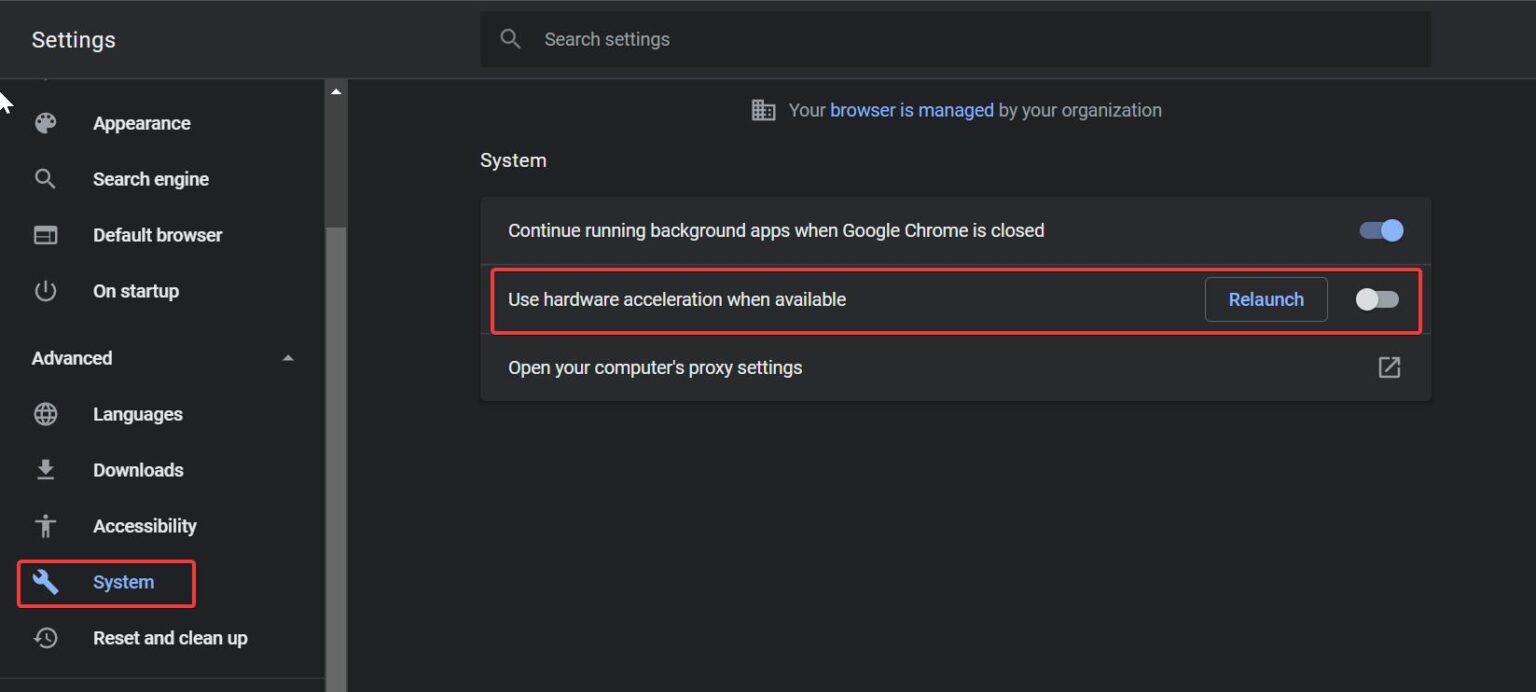Click the managed organization building icon

pyautogui.click(x=763, y=110)
